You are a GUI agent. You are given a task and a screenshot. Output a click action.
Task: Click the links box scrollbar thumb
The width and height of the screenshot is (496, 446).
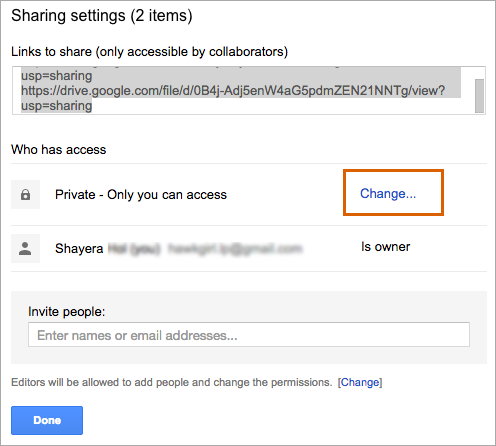point(479,96)
